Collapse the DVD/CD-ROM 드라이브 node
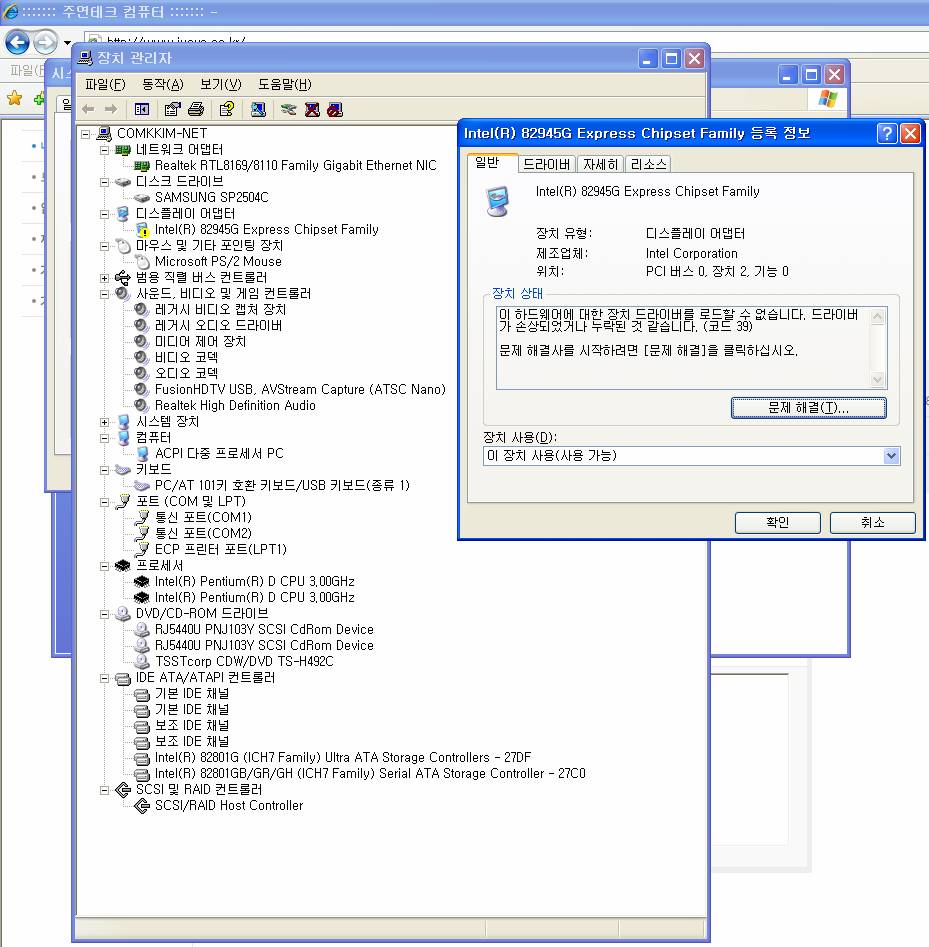929x947 pixels. pos(104,614)
